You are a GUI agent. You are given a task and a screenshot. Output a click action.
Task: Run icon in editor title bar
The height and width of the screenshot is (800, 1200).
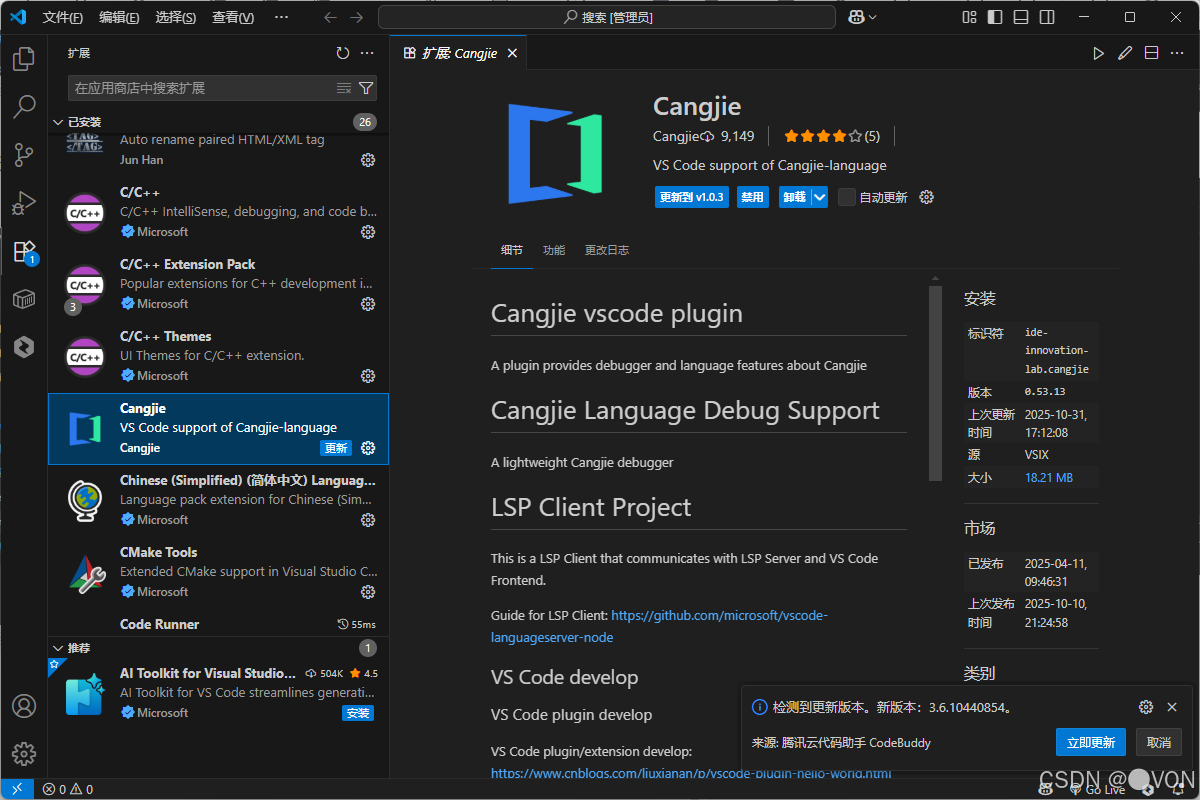pos(1099,53)
